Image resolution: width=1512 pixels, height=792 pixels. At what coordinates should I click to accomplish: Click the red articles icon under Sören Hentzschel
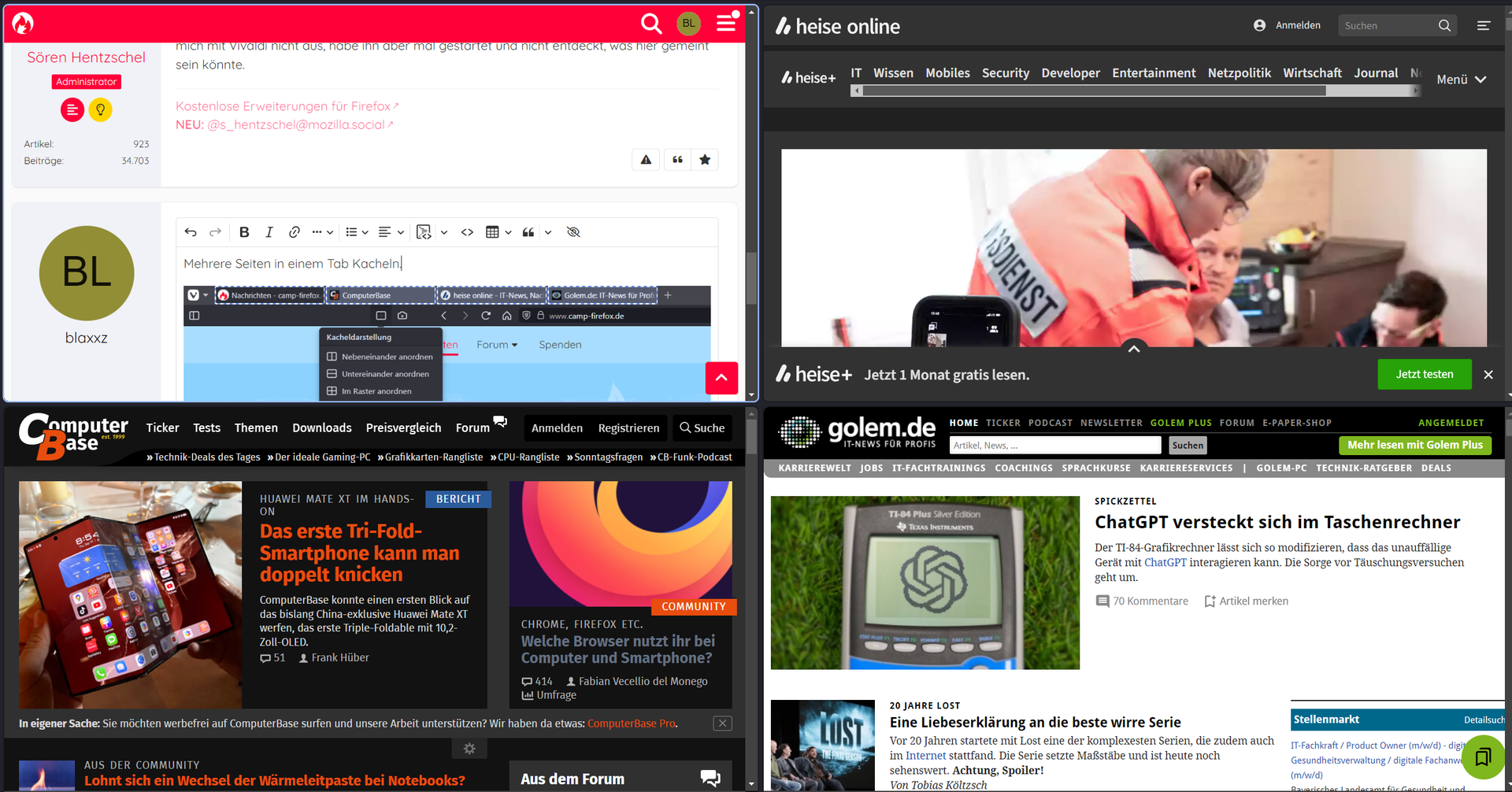point(72,109)
